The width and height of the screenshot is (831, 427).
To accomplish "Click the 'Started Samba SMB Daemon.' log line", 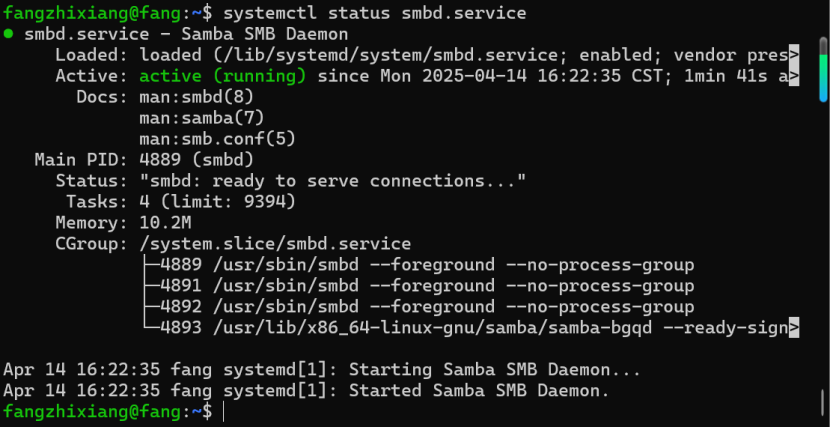I will pos(479,390).
